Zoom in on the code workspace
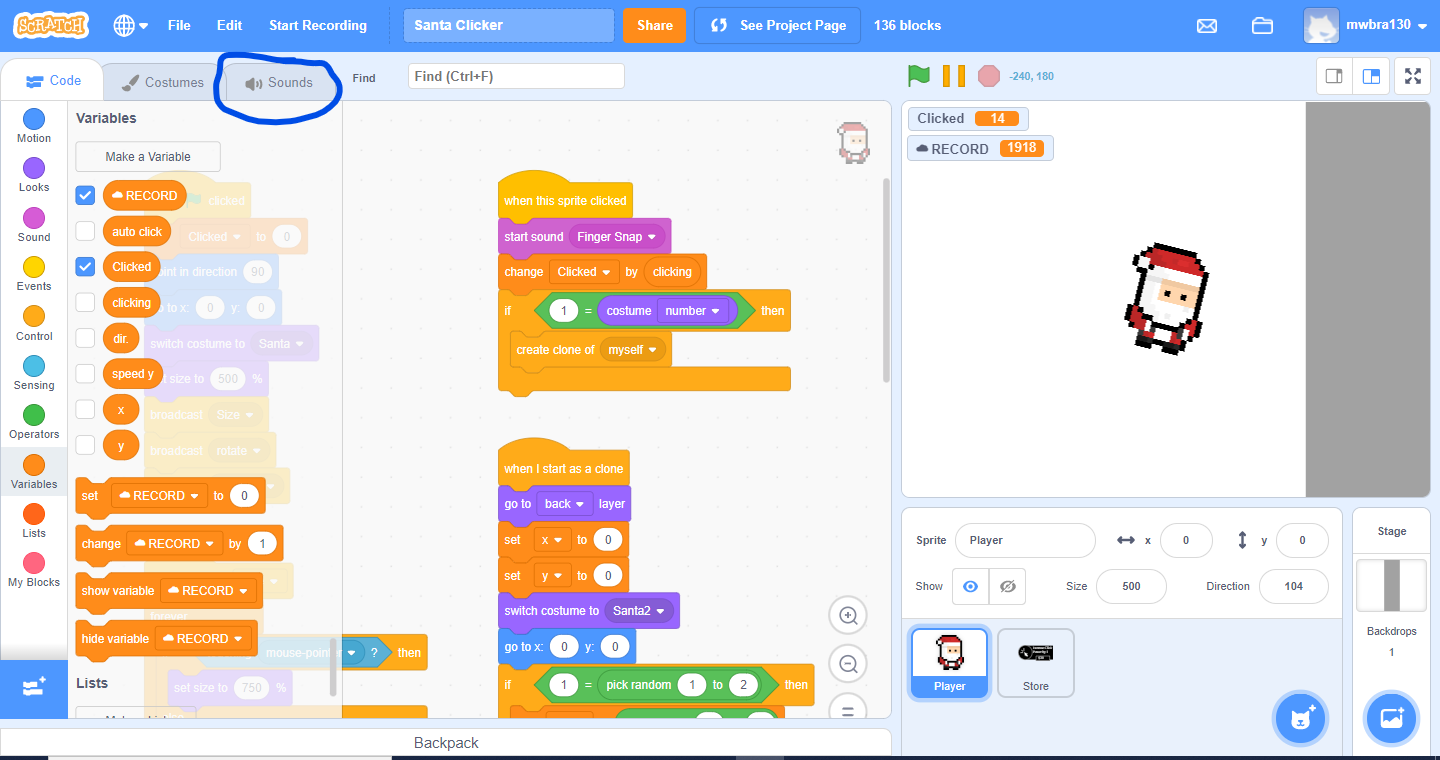The height and width of the screenshot is (760, 1440). point(849,616)
